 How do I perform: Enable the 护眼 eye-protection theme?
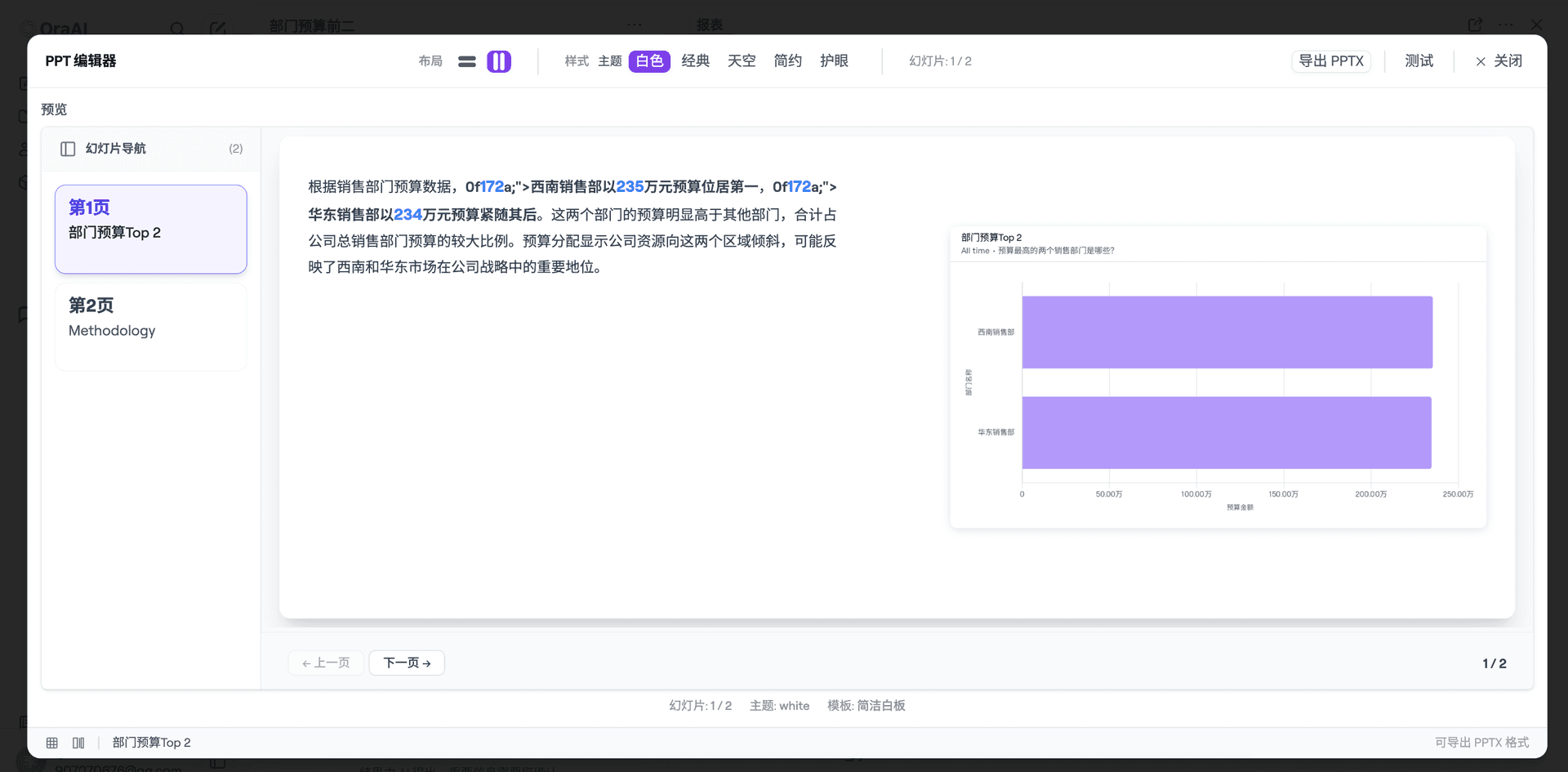point(834,60)
